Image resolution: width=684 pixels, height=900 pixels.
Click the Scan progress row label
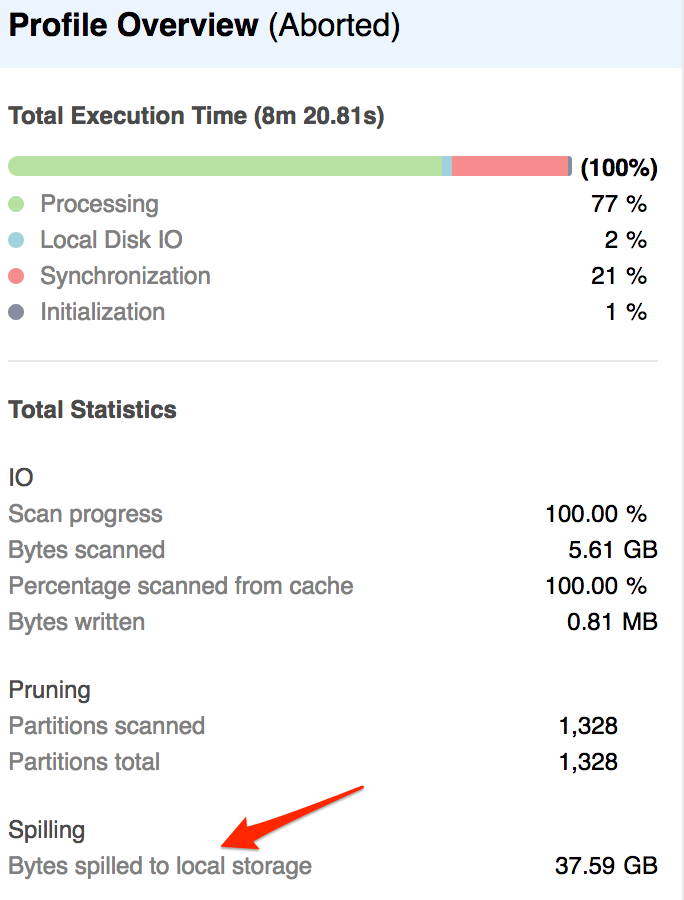click(85, 514)
